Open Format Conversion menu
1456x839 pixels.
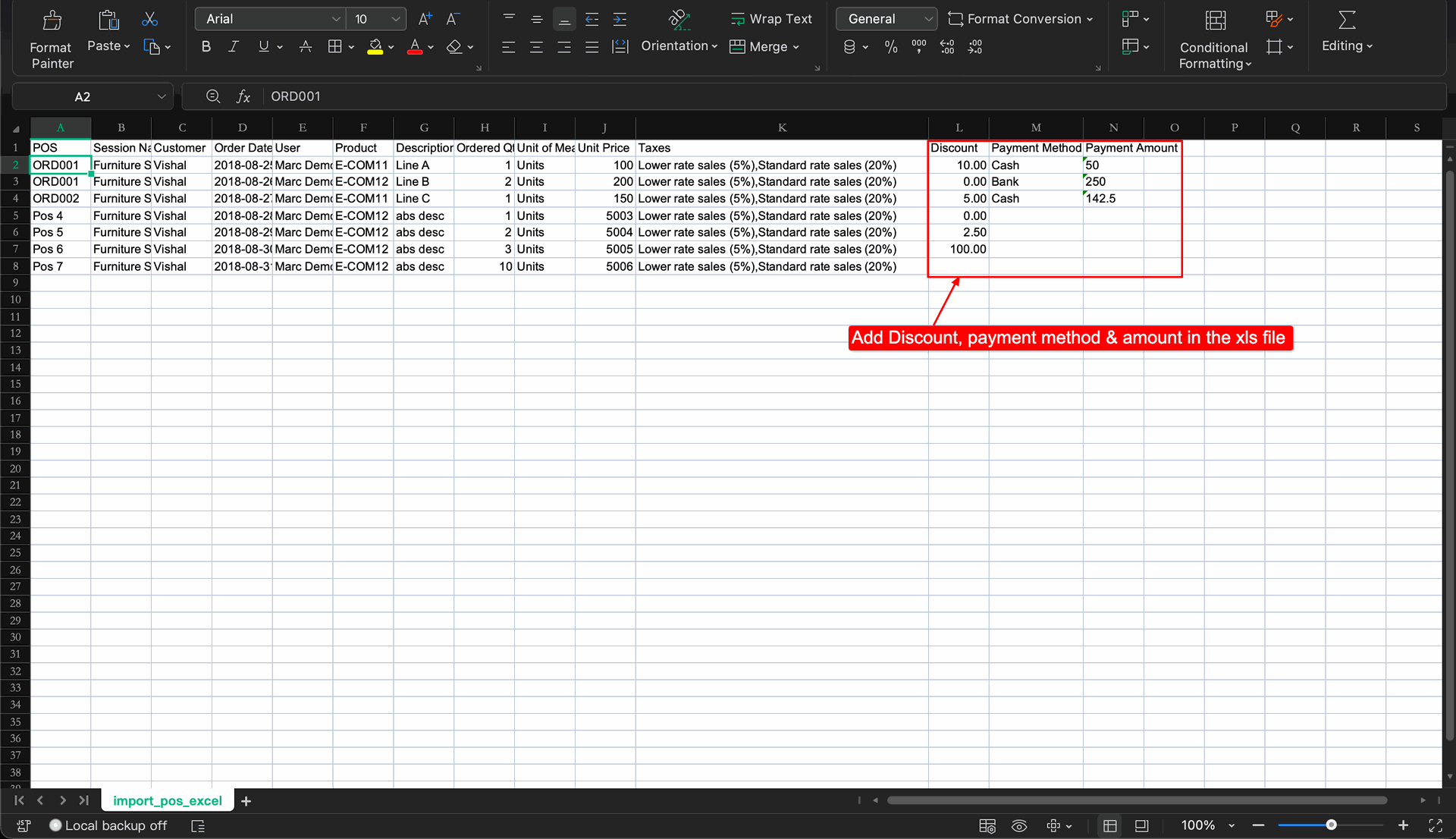(1021, 19)
